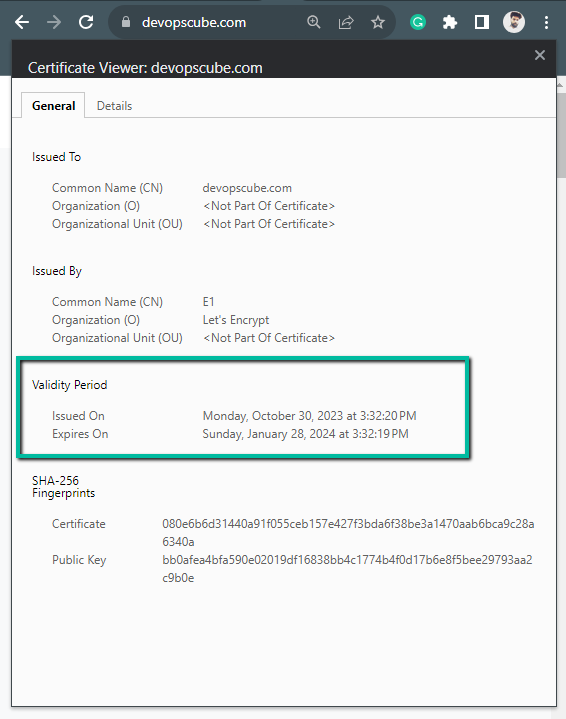Viewport: 566px width, 719px height.
Task: Click the Issued By heading
Action: 57,271
